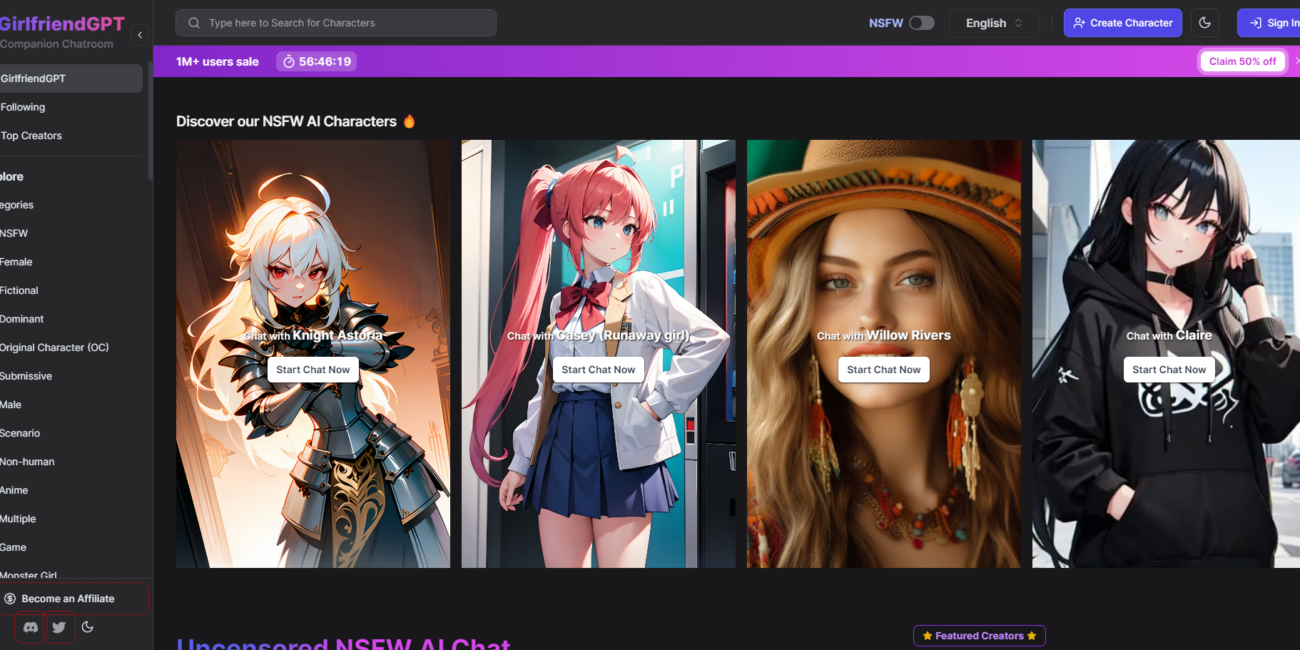Click the search magnifier icon
This screenshot has width=1300, height=650.
click(194, 23)
